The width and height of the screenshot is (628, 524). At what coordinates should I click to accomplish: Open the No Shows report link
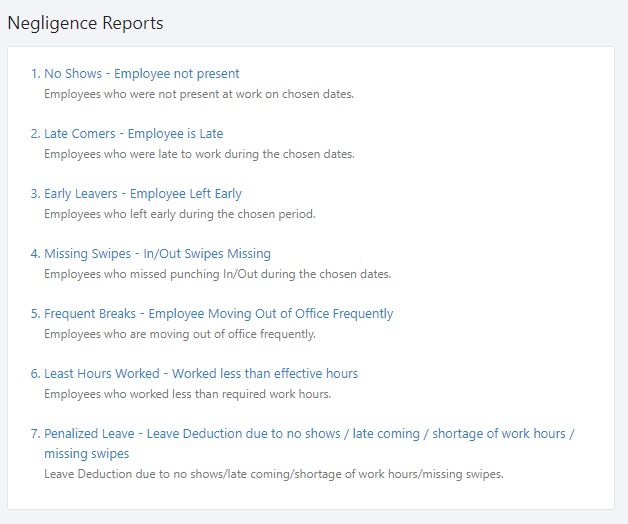[135, 74]
